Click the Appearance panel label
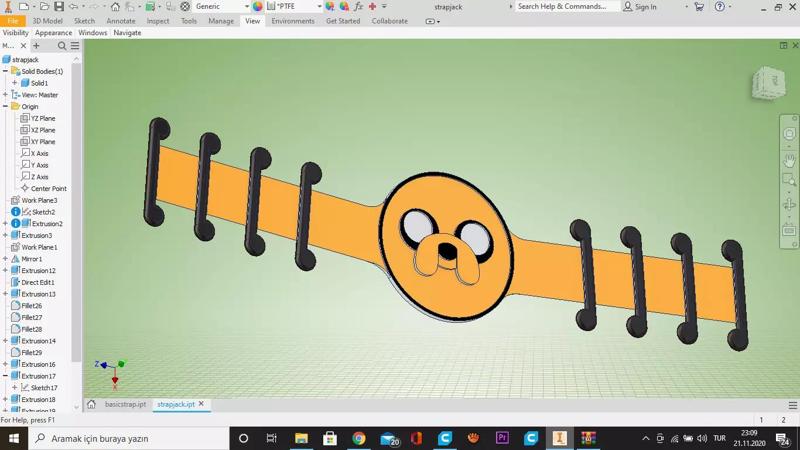The image size is (800, 450). 54,33
